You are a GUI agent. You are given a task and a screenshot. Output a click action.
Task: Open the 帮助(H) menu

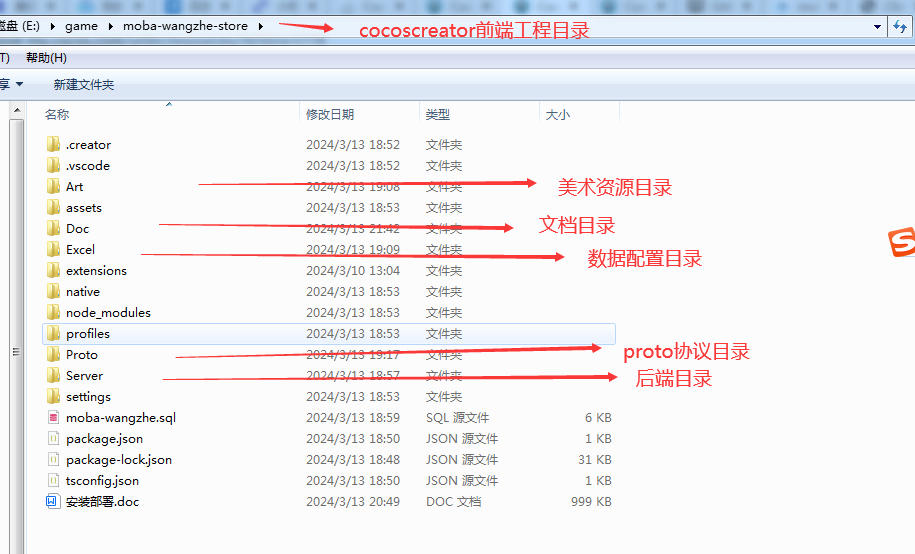coord(46,58)
